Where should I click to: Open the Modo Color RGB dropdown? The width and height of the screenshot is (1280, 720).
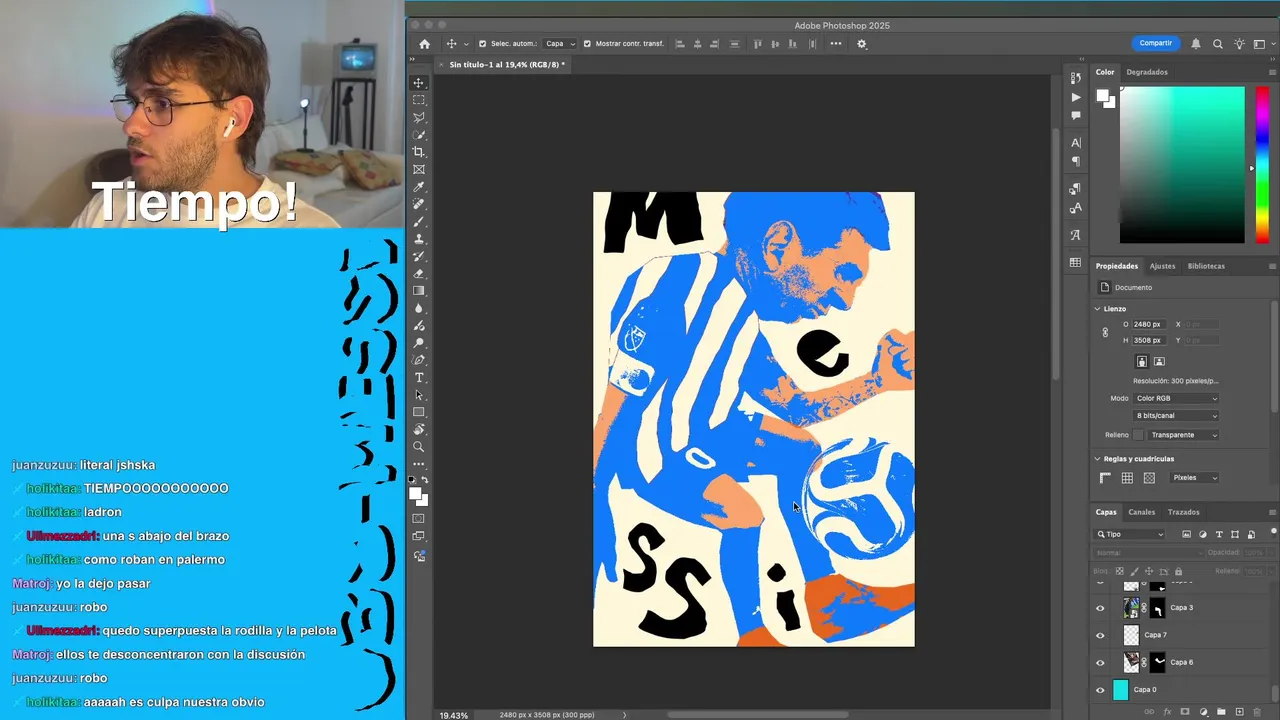point(1176,398)
